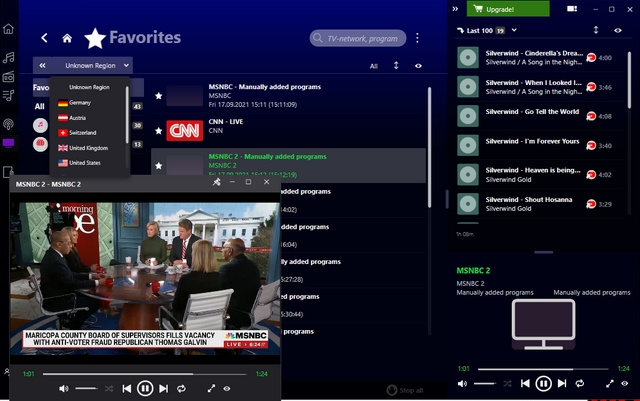
Task: Open the Home icon in left sidebar
Action: point(8,29)
